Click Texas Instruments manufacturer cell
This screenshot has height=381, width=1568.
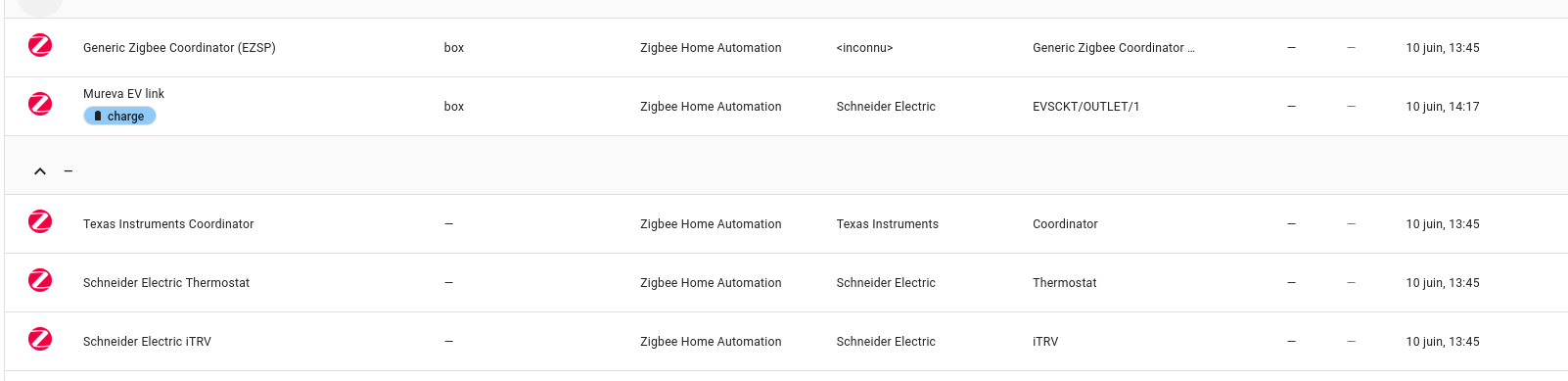(887, 224)
